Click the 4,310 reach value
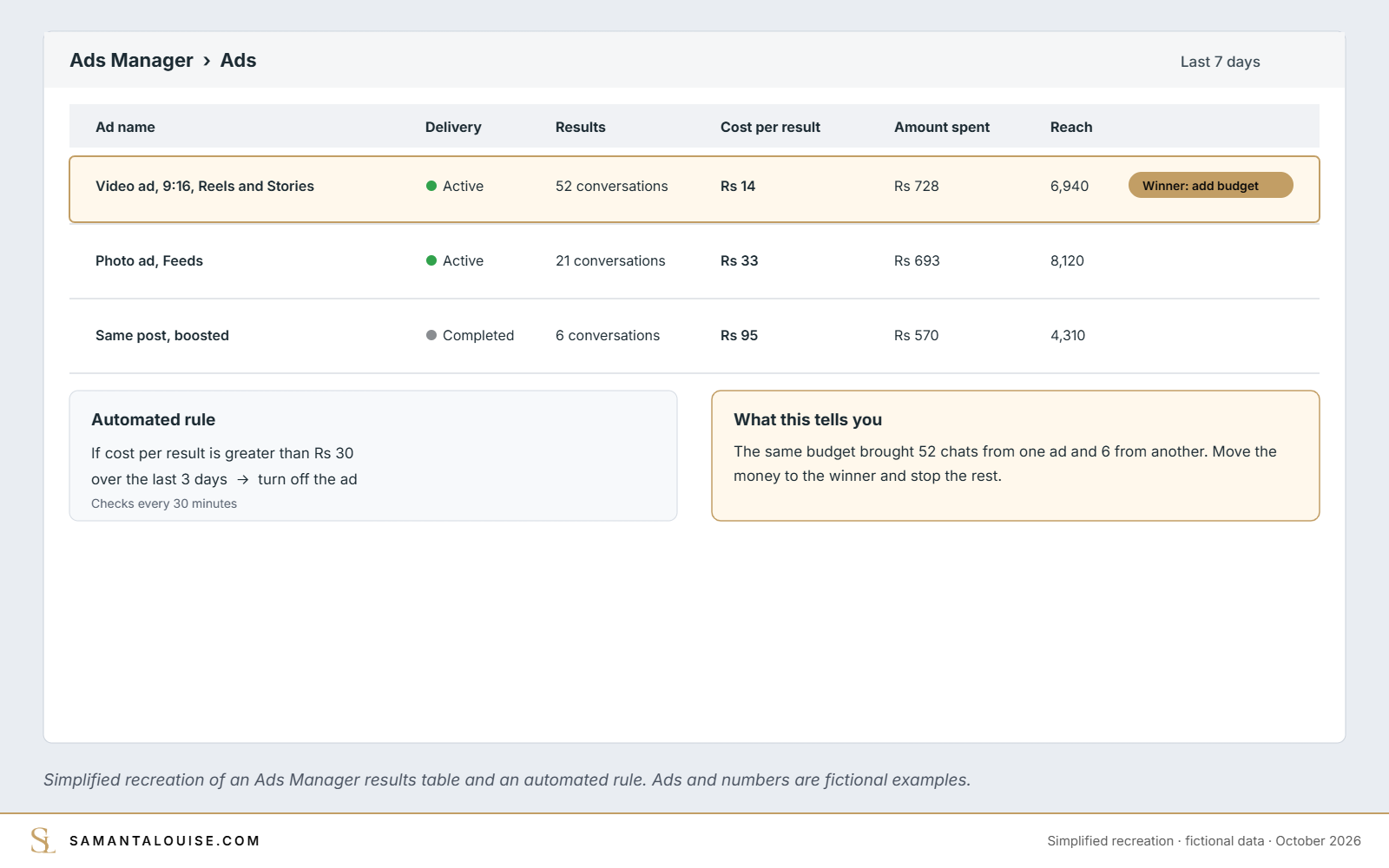Image resolution: width=1389 pixels, height=868 pixels. coord(1068,336)
